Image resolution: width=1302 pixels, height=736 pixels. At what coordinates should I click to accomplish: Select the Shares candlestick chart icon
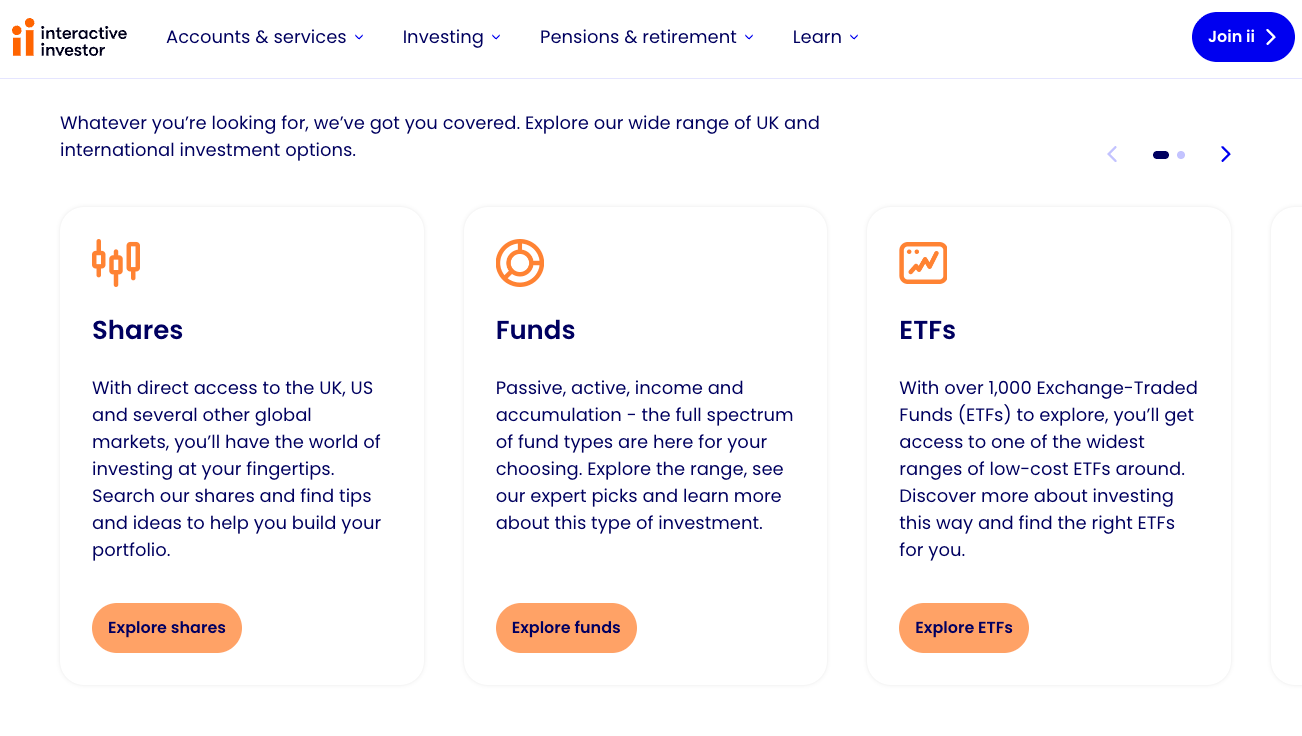point(115,262)
